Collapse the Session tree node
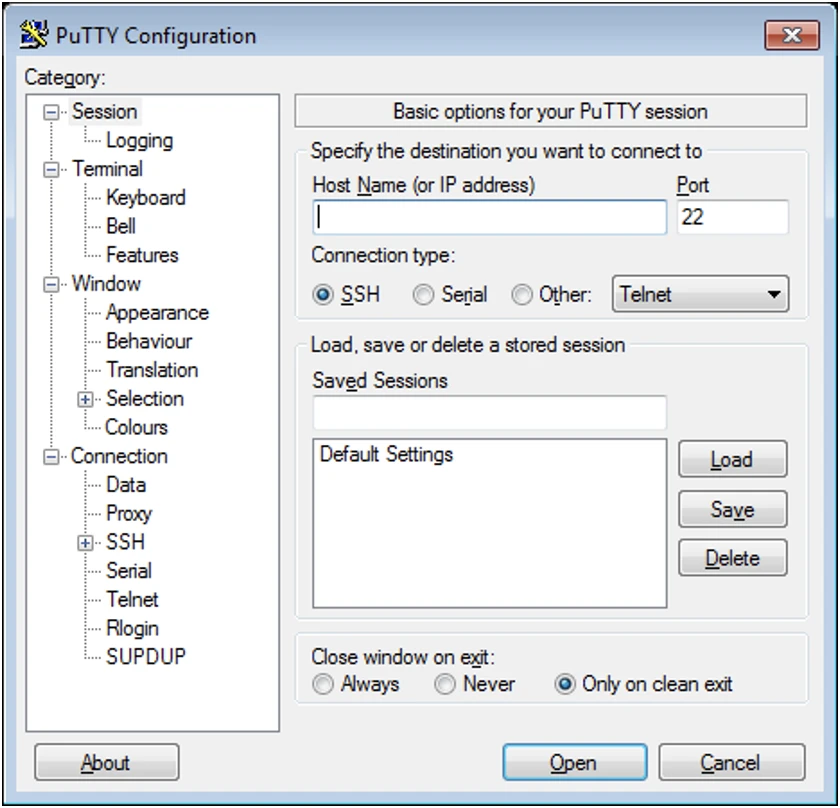Image resolution: width=840 pixels, height=808 pixels. (51, 112)
